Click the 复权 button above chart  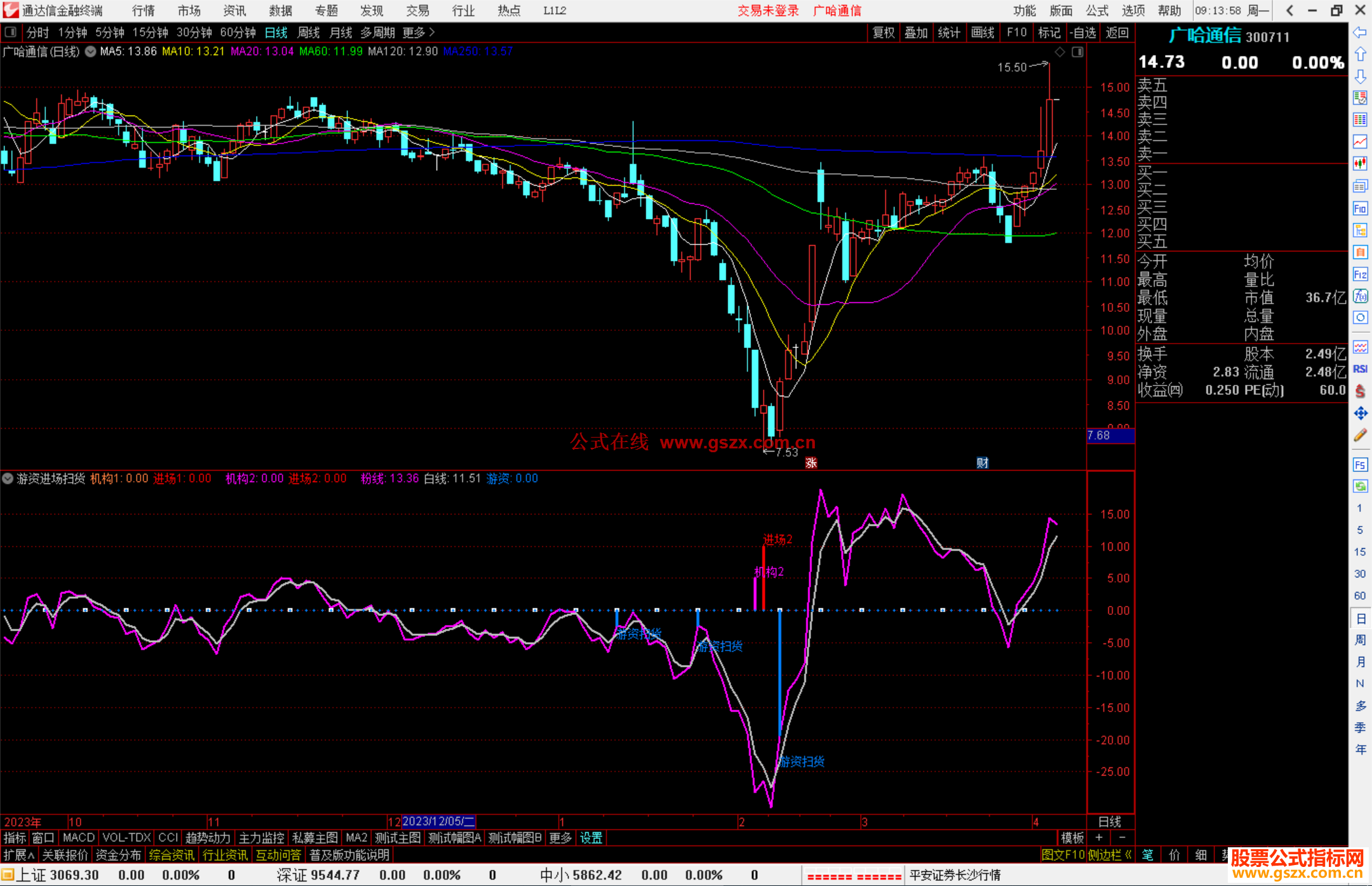(x=884, y=32)
